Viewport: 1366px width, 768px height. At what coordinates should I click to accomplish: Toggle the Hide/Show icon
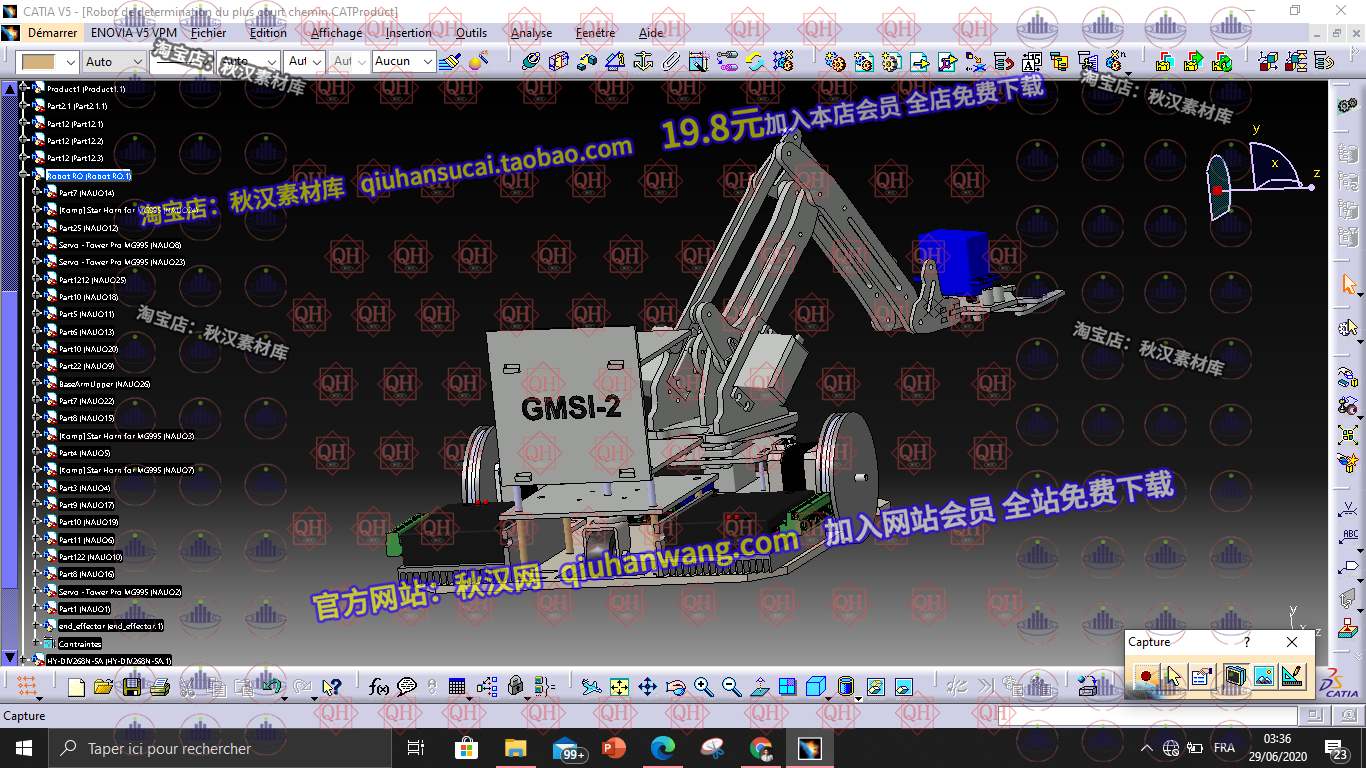(876, 687)
